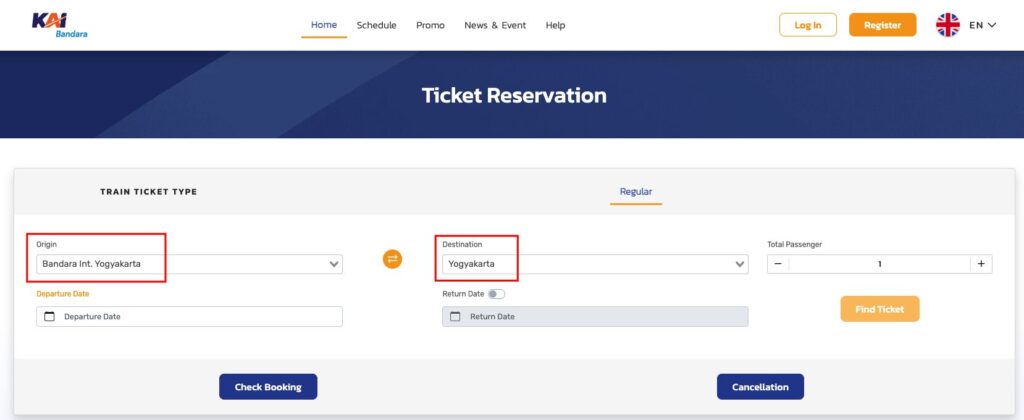
Task: Click the UK flag language icon
Action: 947,25
